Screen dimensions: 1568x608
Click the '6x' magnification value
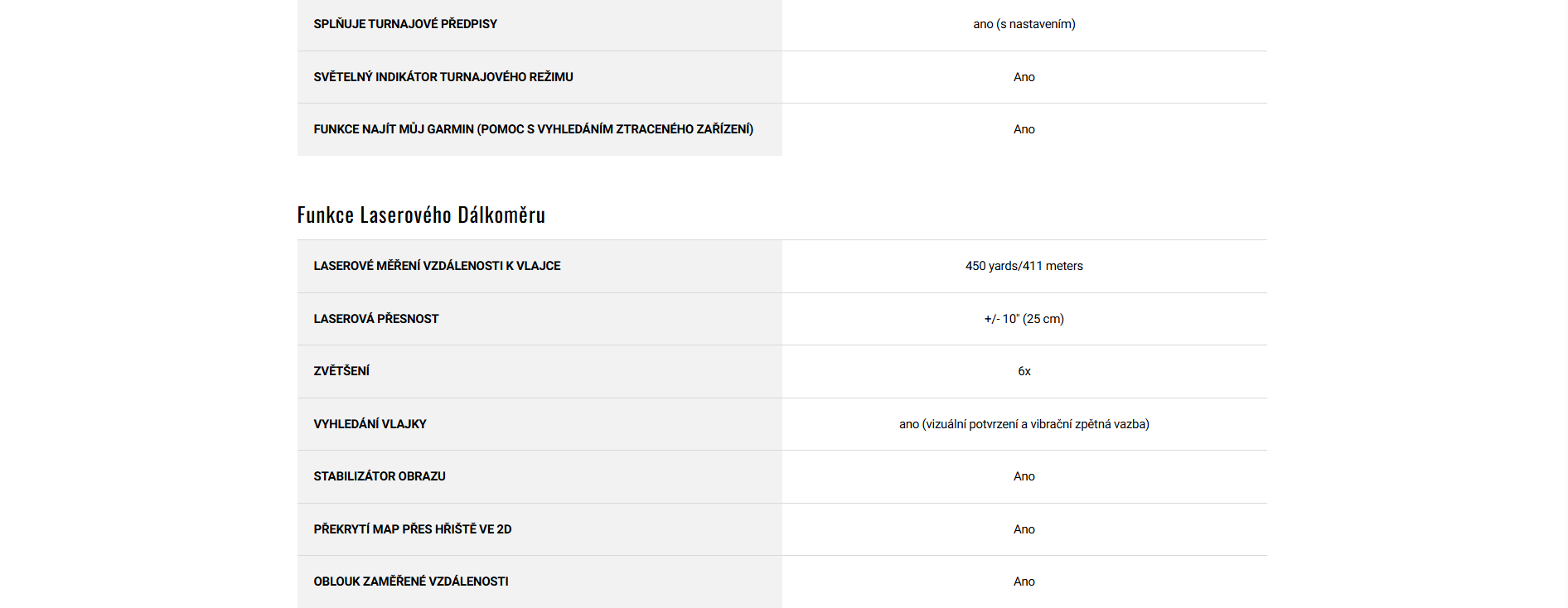pos(1024,371)
